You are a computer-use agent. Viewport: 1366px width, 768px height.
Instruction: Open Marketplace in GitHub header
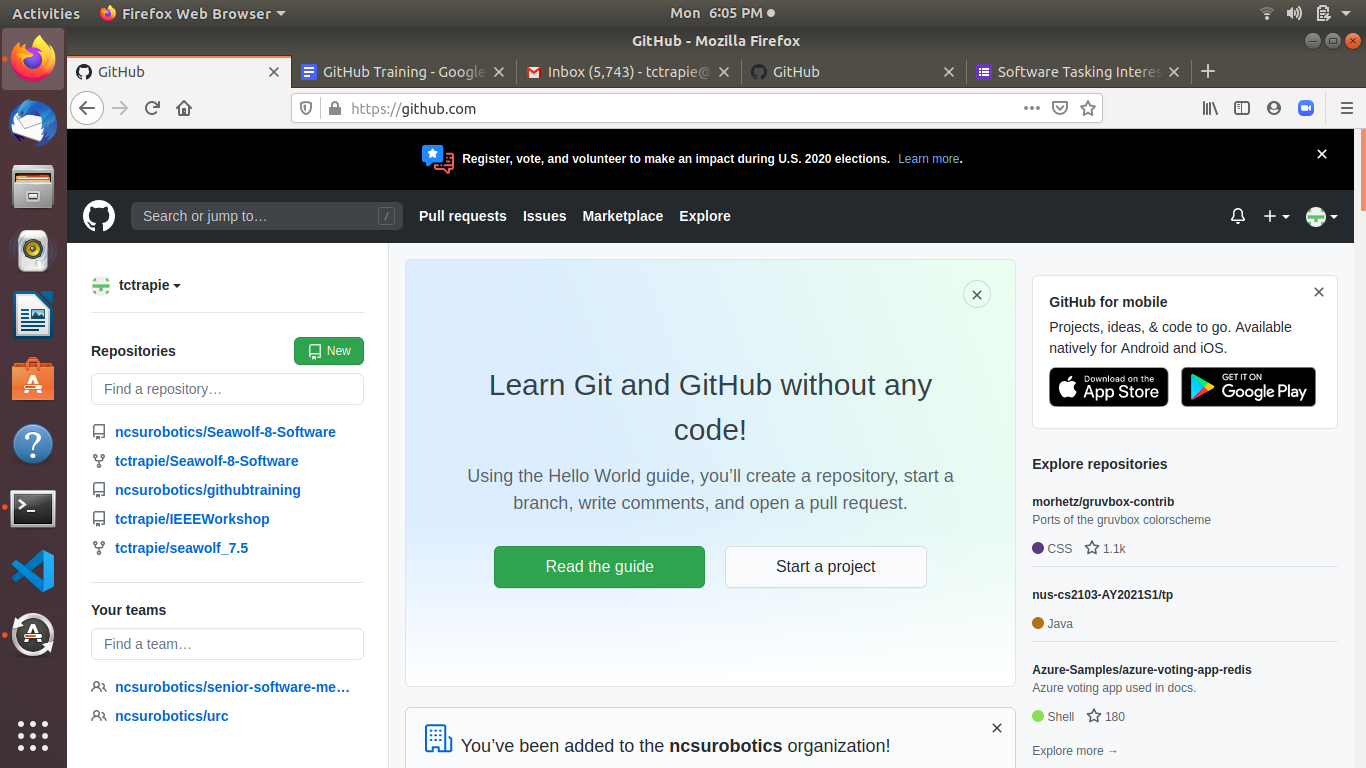(x=623, y=216)
